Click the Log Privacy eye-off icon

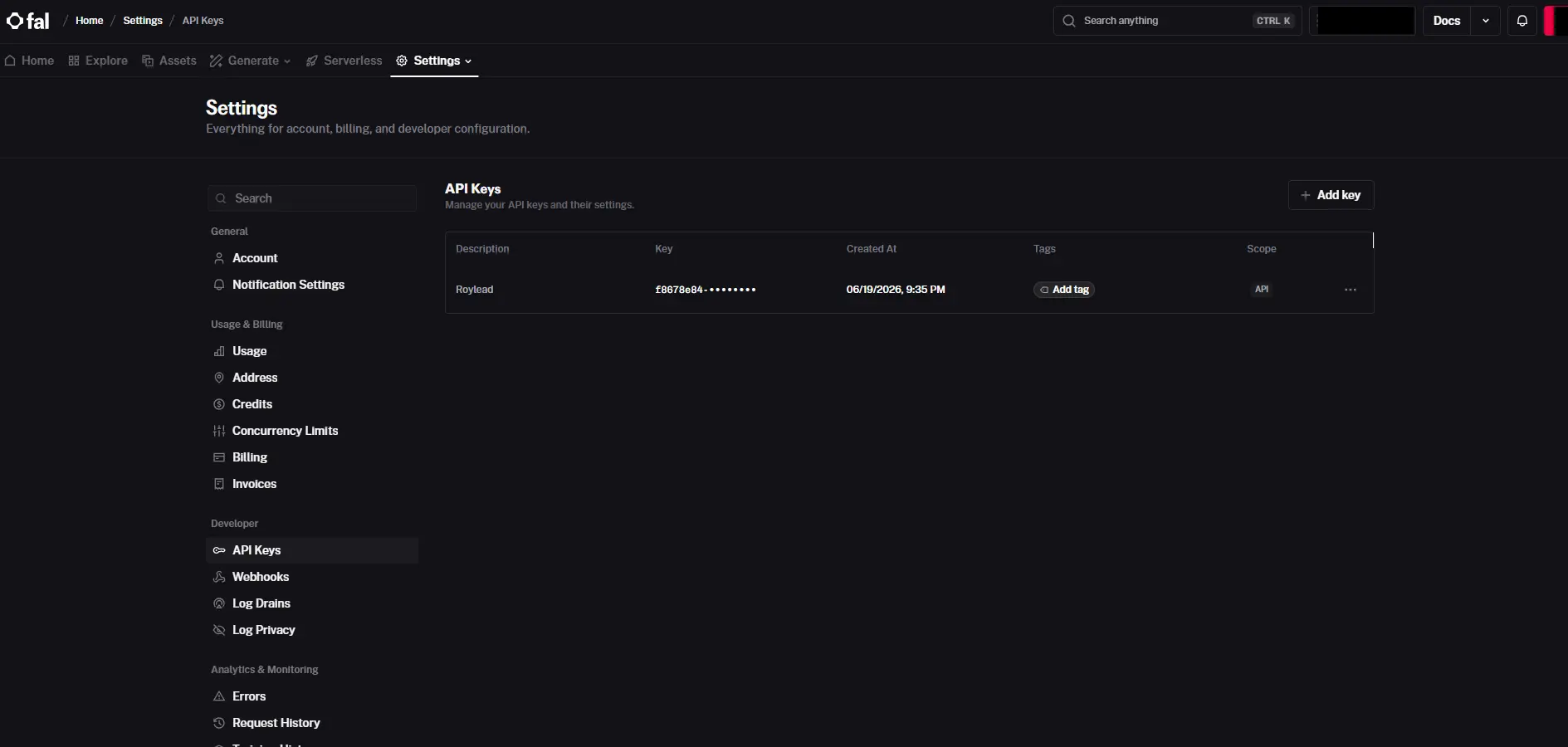[219, 630]
